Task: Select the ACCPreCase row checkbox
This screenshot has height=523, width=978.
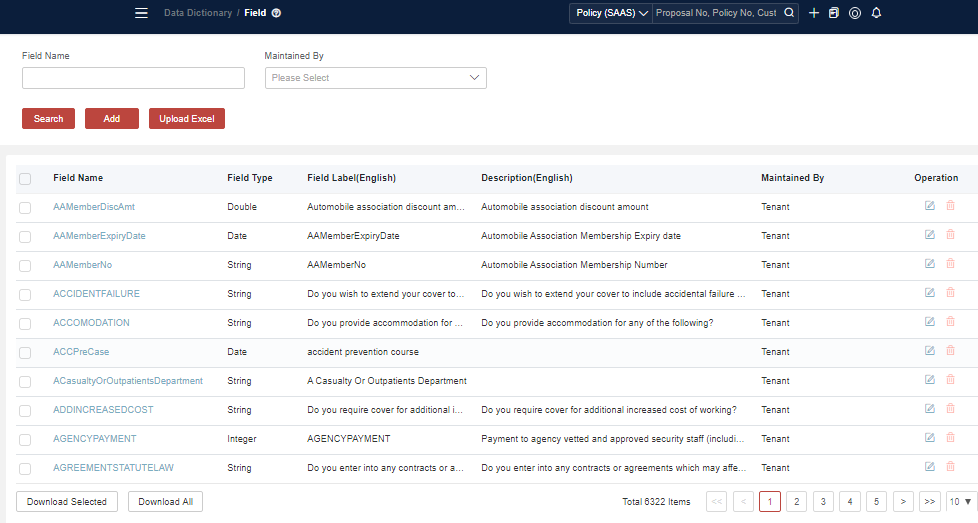Action: point(25,353)
